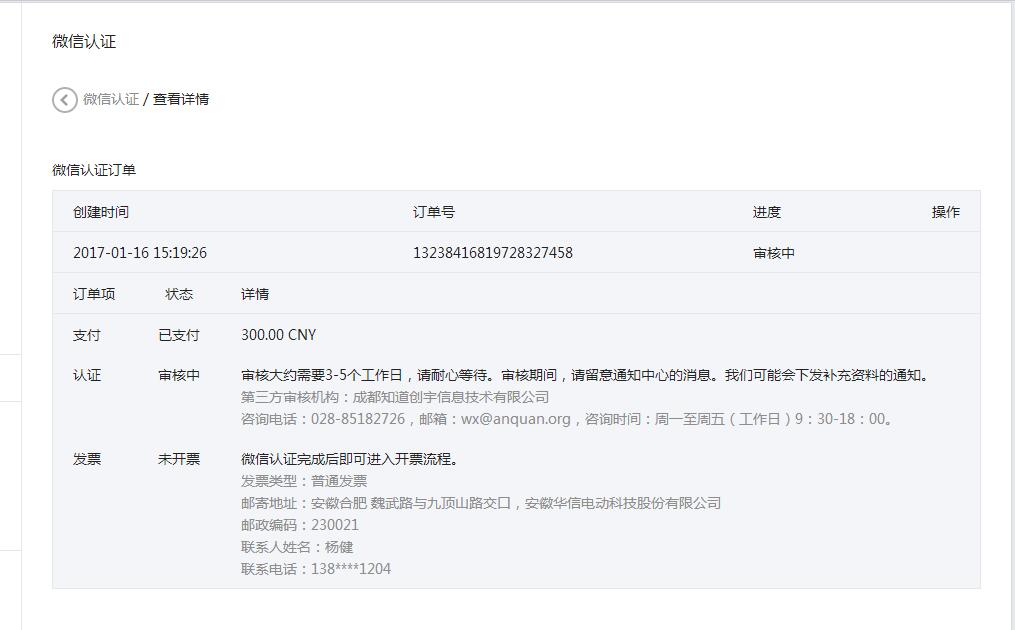
Task: Click the 状态 sub-header
Action: [x=179, y=294]
